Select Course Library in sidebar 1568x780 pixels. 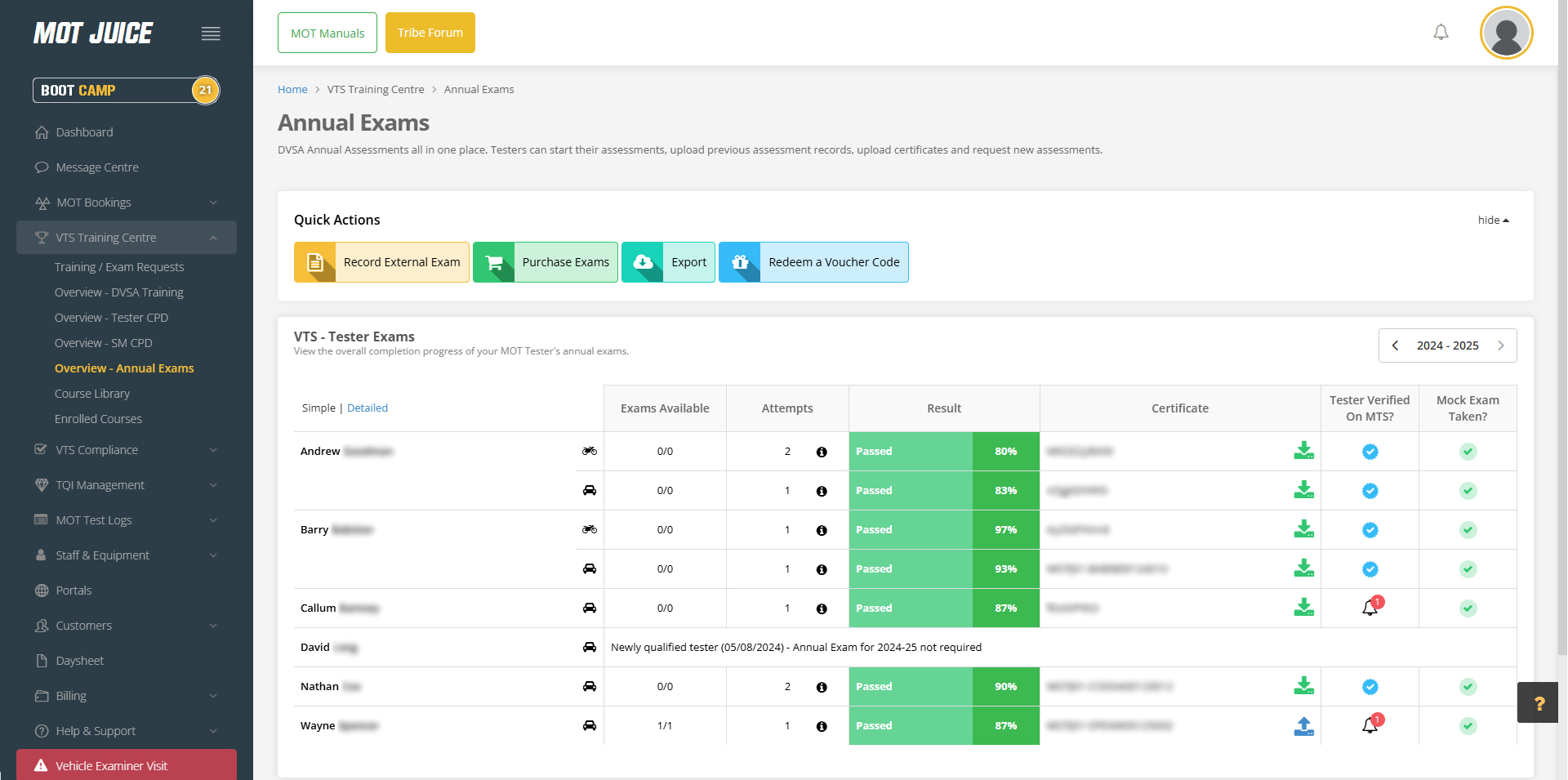(x=92, y=394)
